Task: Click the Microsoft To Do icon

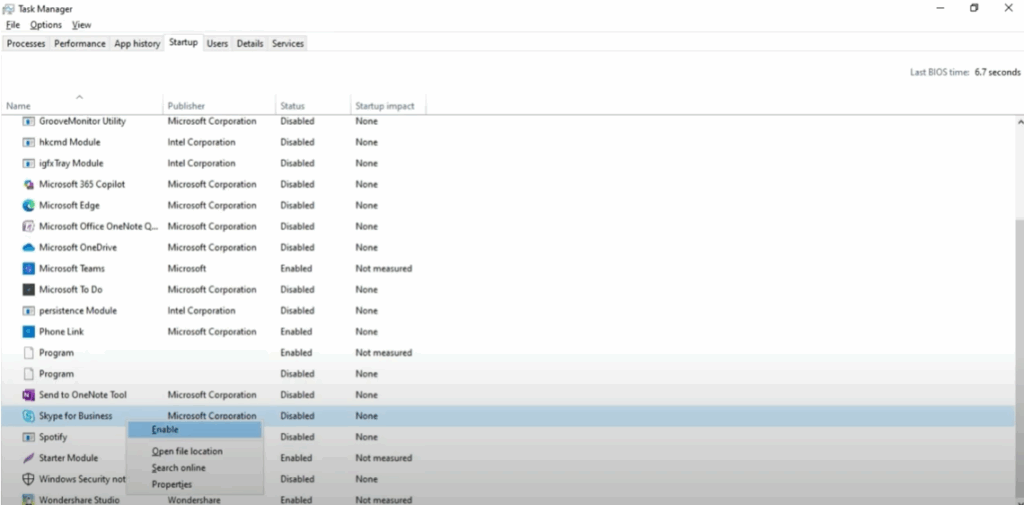Action: coord(28,289)
